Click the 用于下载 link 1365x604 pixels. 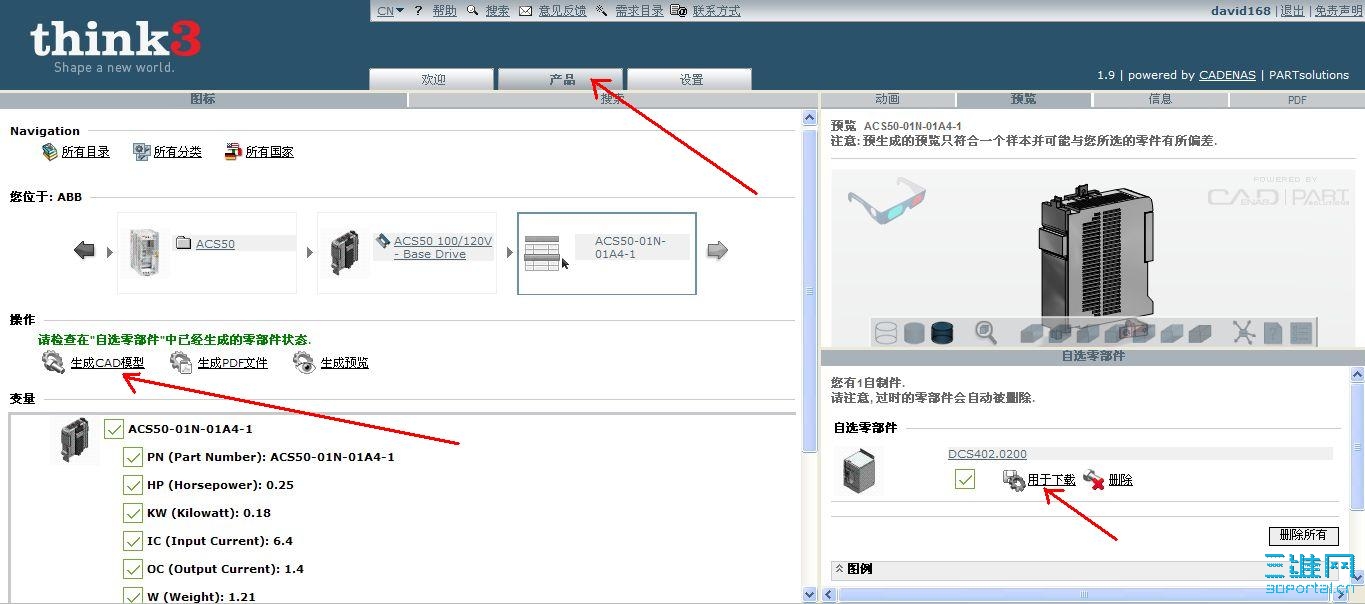click(x=1052, y=480)
